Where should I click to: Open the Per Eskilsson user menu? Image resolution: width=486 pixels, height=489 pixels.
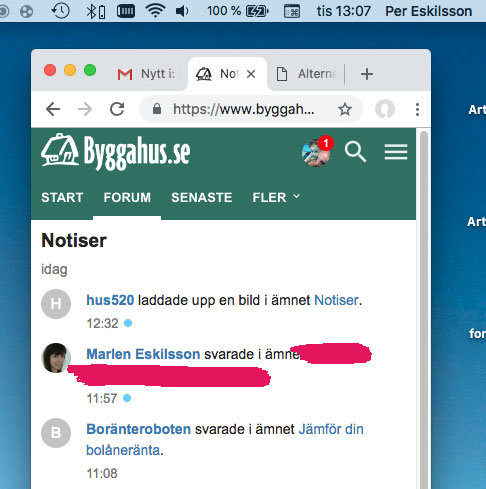coord(429,11)
